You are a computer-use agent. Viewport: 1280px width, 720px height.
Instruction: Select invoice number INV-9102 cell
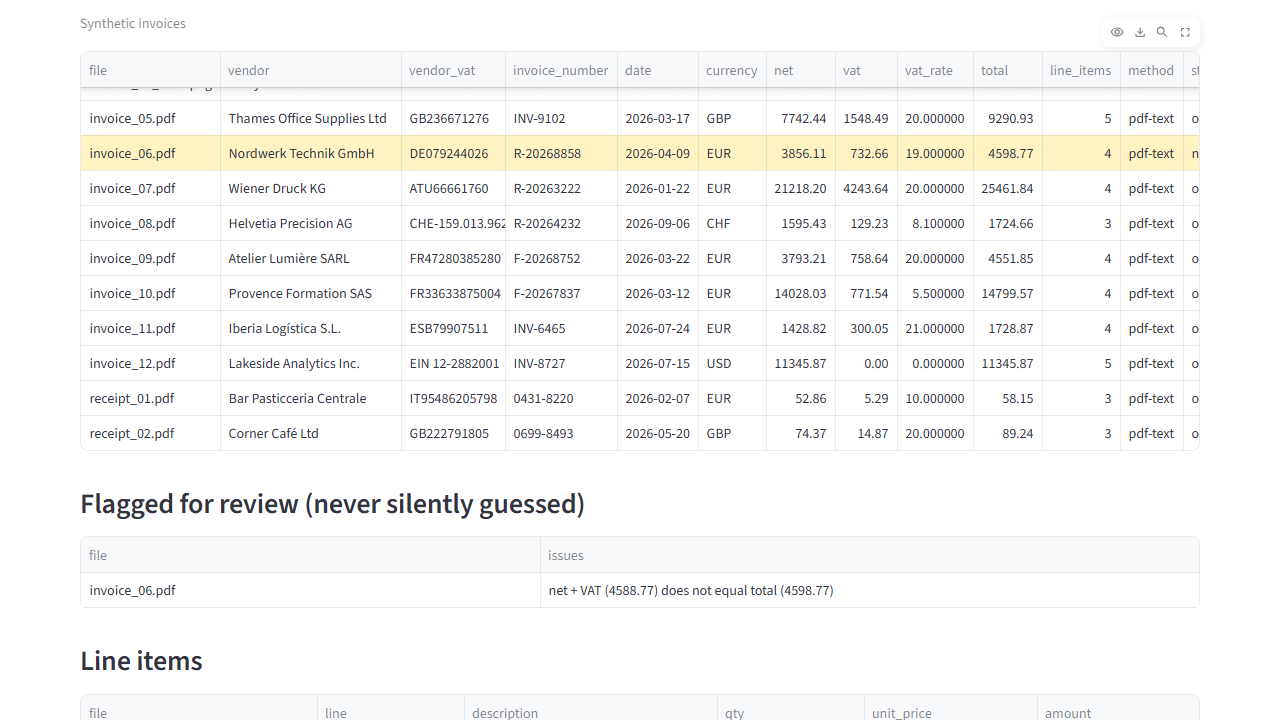click(561, 118)
